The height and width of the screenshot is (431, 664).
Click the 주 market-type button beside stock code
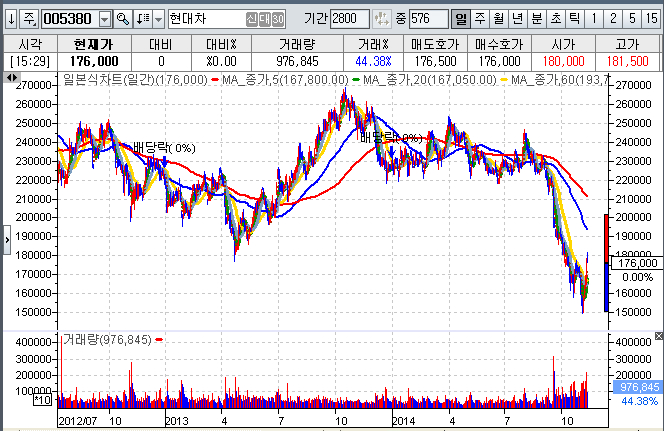click(x=29, y=19)
